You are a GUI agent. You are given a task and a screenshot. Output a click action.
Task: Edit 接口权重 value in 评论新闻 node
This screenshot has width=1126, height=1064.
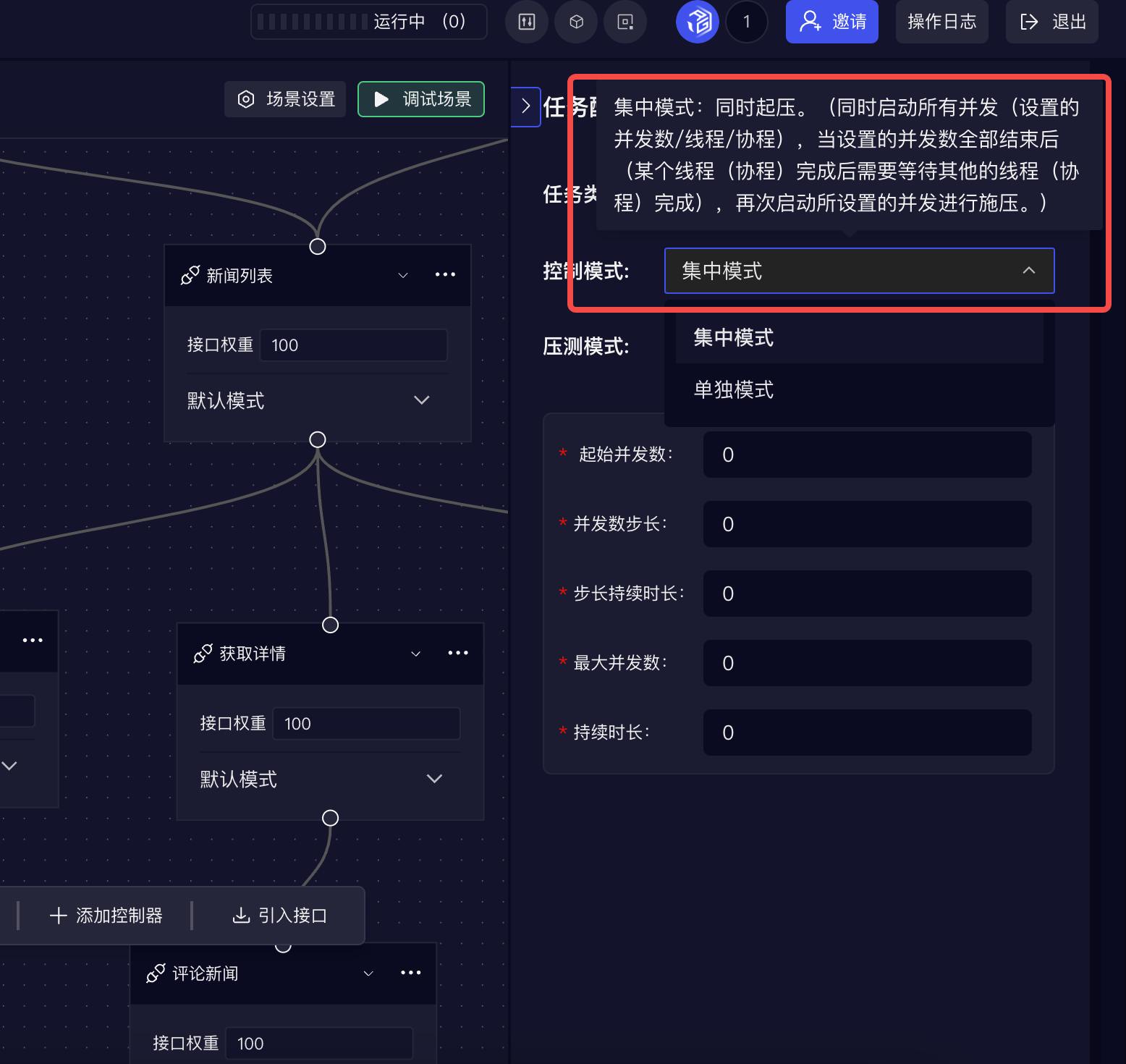pyautogui.click(x=319, y=1044)
